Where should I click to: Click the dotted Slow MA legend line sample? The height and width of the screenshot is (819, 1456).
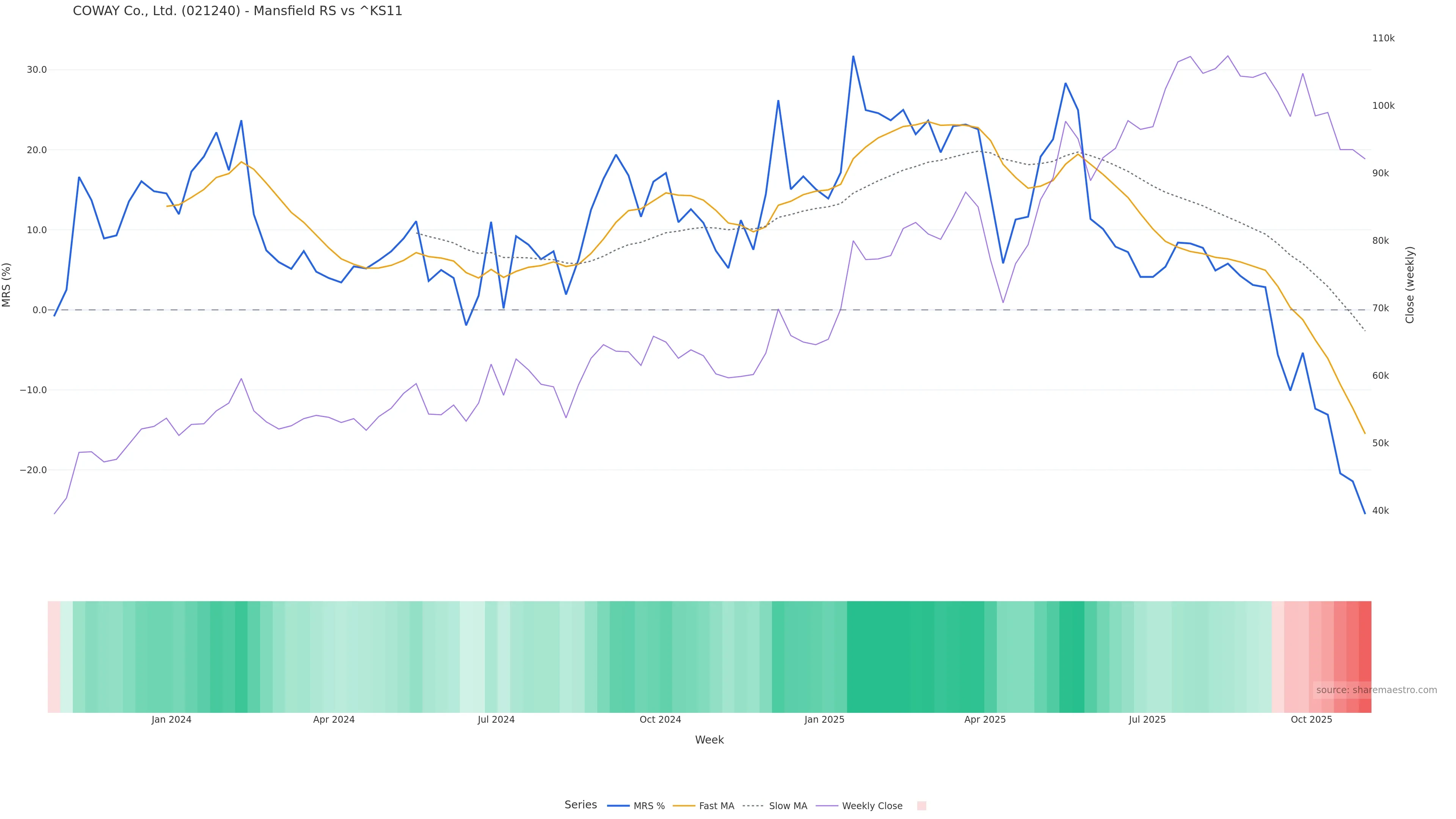pos(753,806)
